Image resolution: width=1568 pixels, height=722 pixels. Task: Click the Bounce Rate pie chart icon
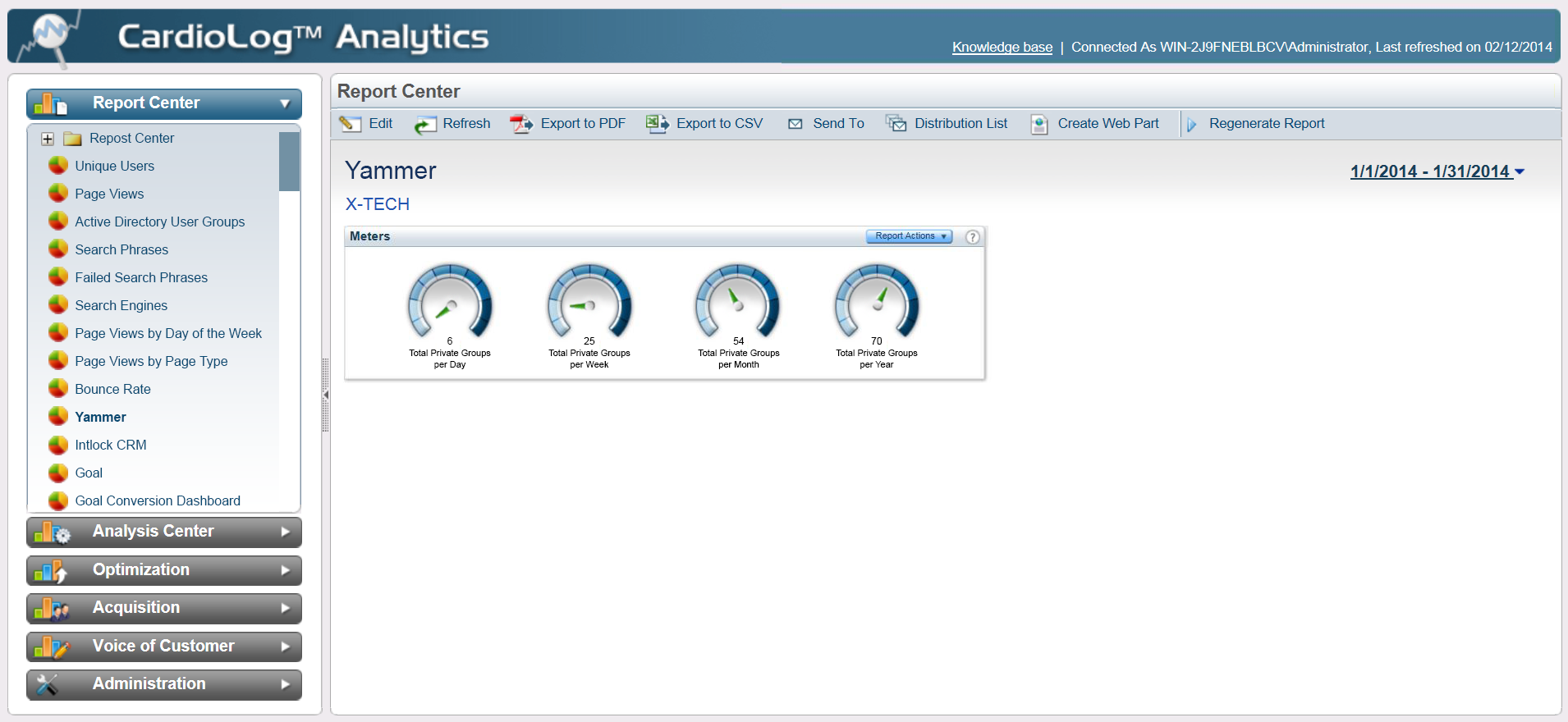58,389
